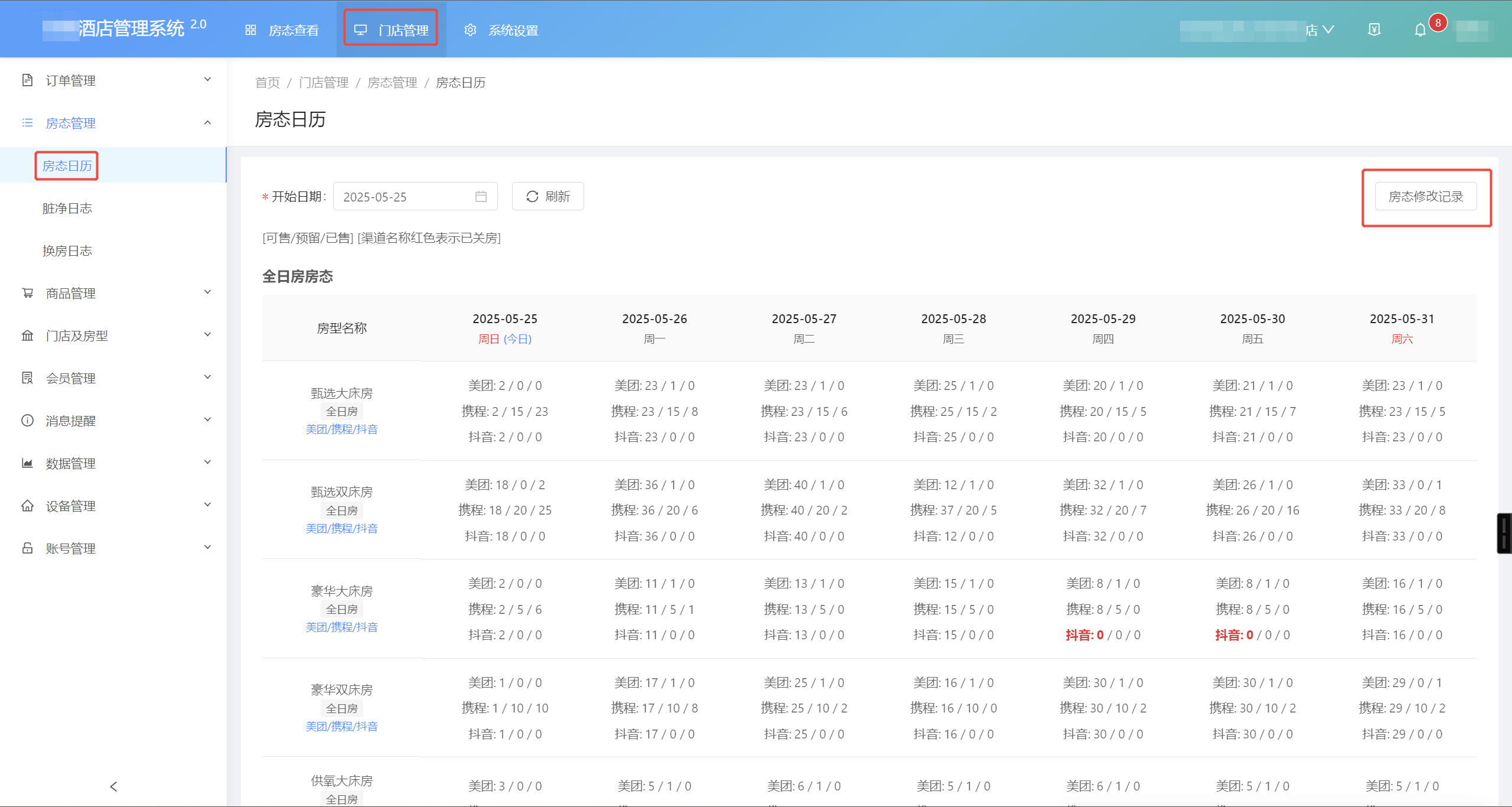Click the refresh icon beside 刷新
The width and height of the screenshot is (1512, 807).
pos(532,196)
